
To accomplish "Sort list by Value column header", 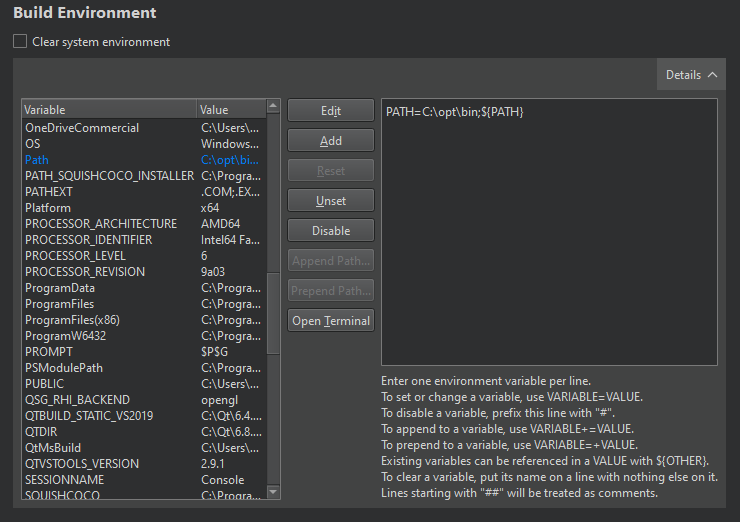I will [230, 109].
